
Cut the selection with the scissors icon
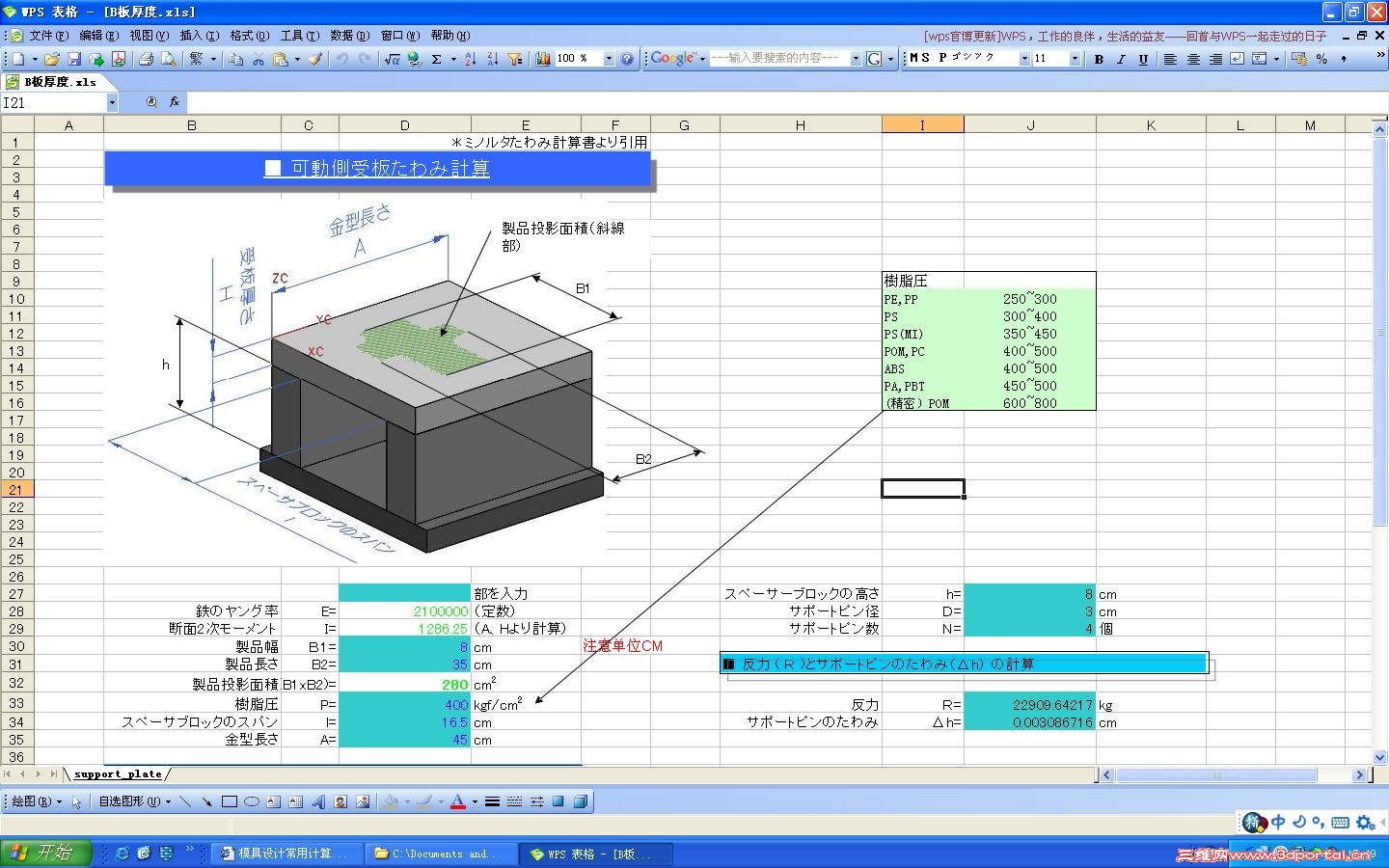(259, 59)
